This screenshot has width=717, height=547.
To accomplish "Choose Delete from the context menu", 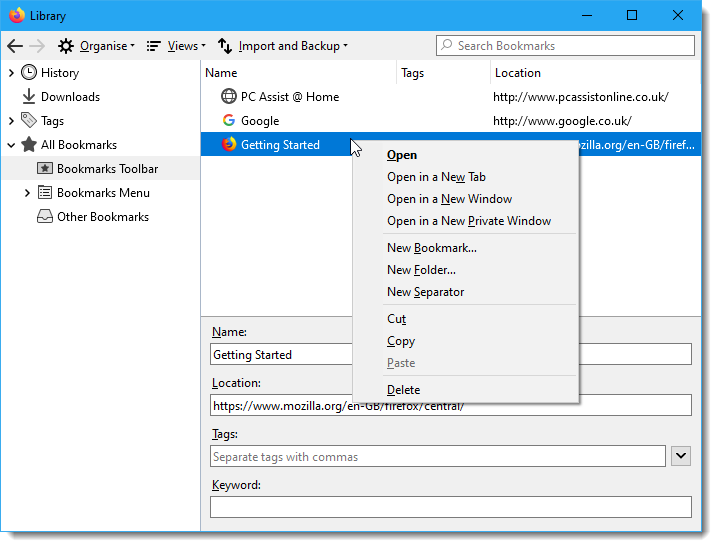I will [x=466, y=390].
